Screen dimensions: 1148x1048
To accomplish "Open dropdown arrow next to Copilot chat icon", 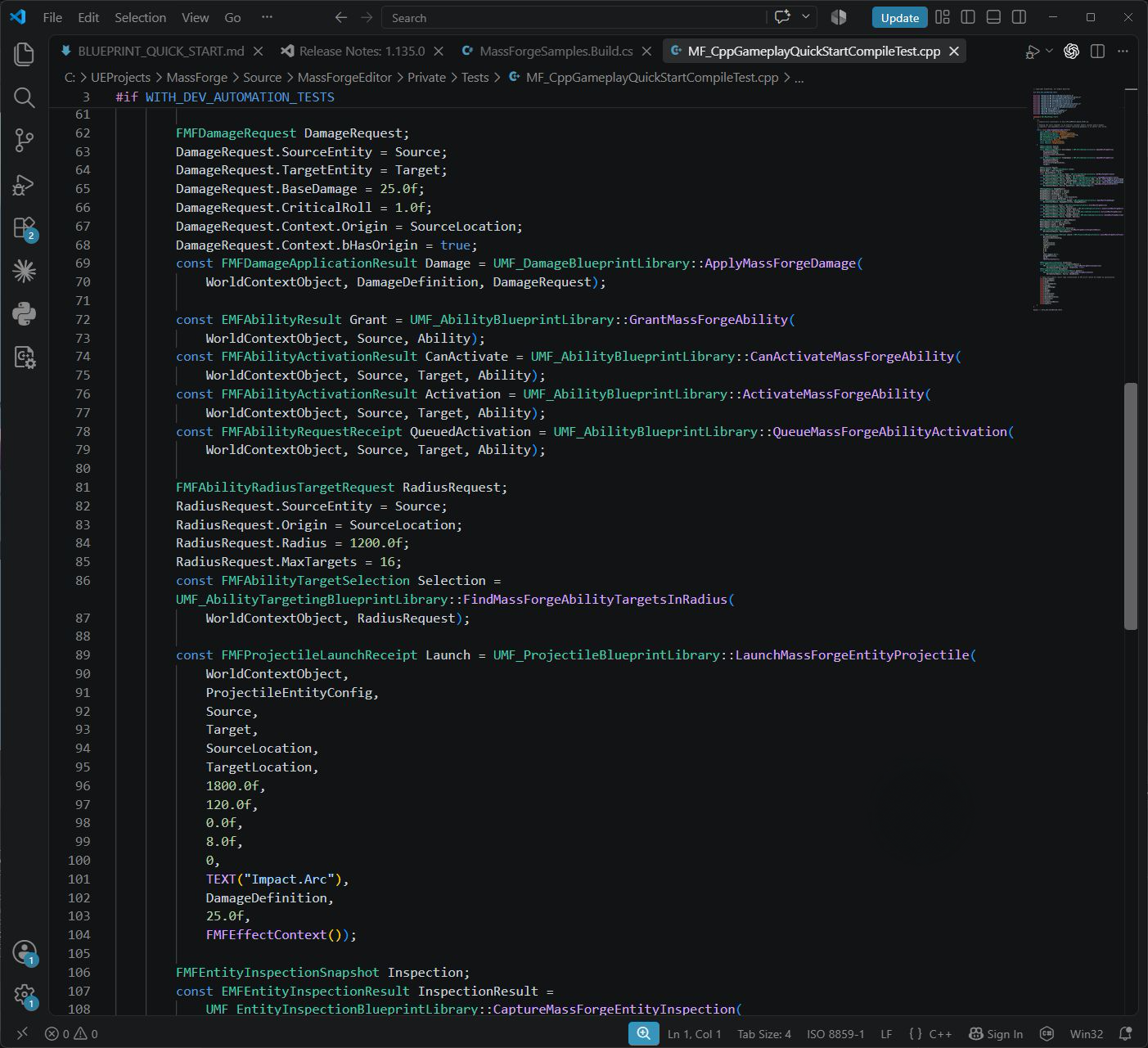I will pos(806,17).
